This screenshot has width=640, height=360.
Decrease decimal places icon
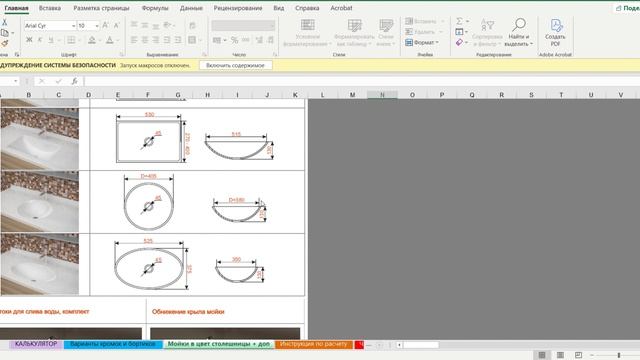(x=270, y=40)
